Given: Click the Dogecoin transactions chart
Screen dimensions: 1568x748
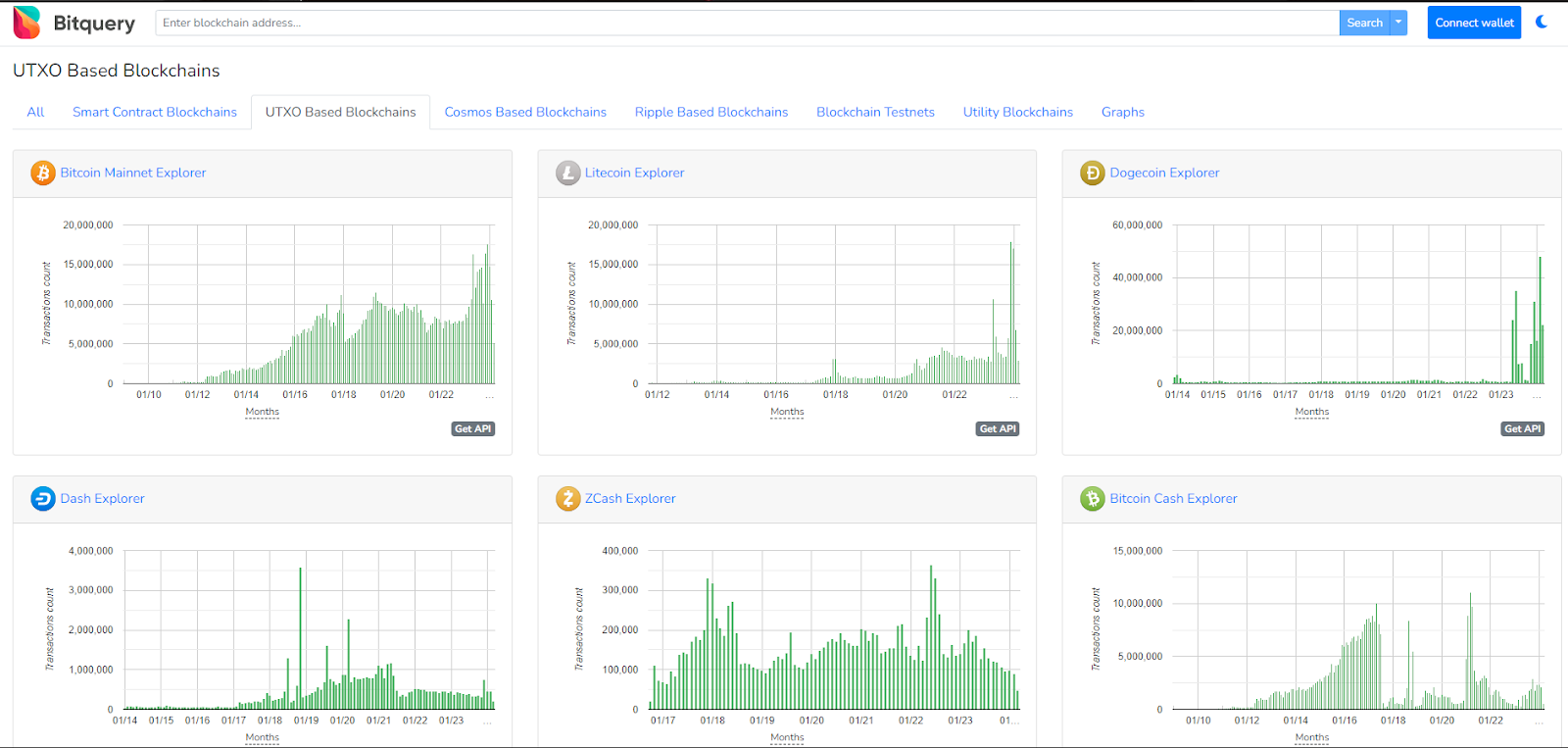Looking at the screenshot, I should [1358, 304].
